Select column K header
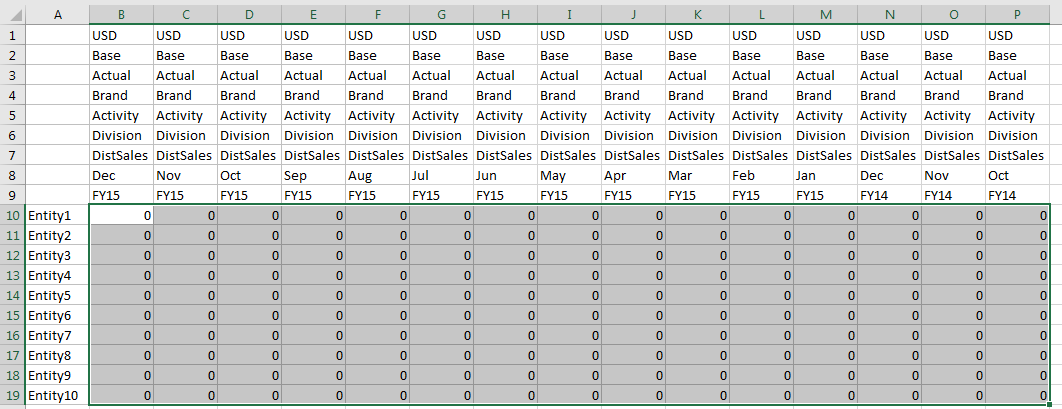The height and width of the screenshot is (409, 1062). click(697, 14)
